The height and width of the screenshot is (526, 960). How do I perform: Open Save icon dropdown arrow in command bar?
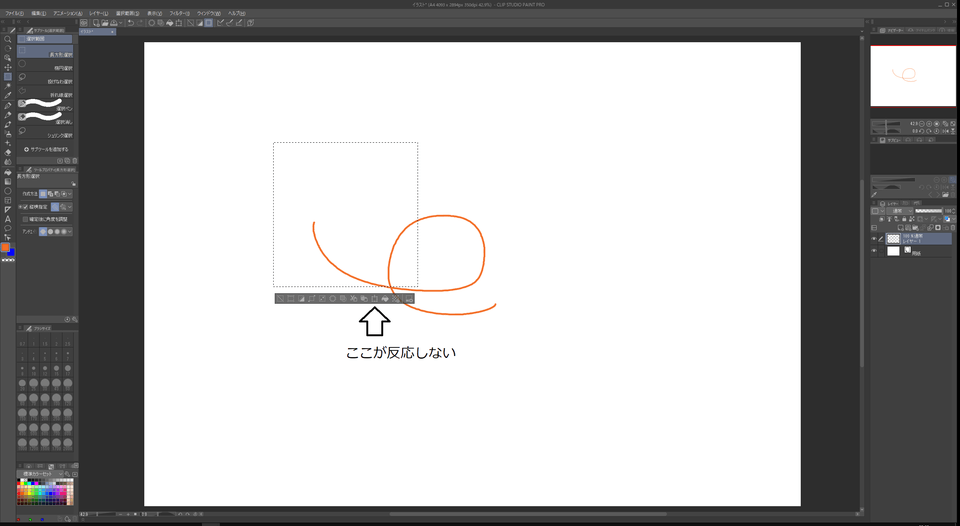[121, 23]
